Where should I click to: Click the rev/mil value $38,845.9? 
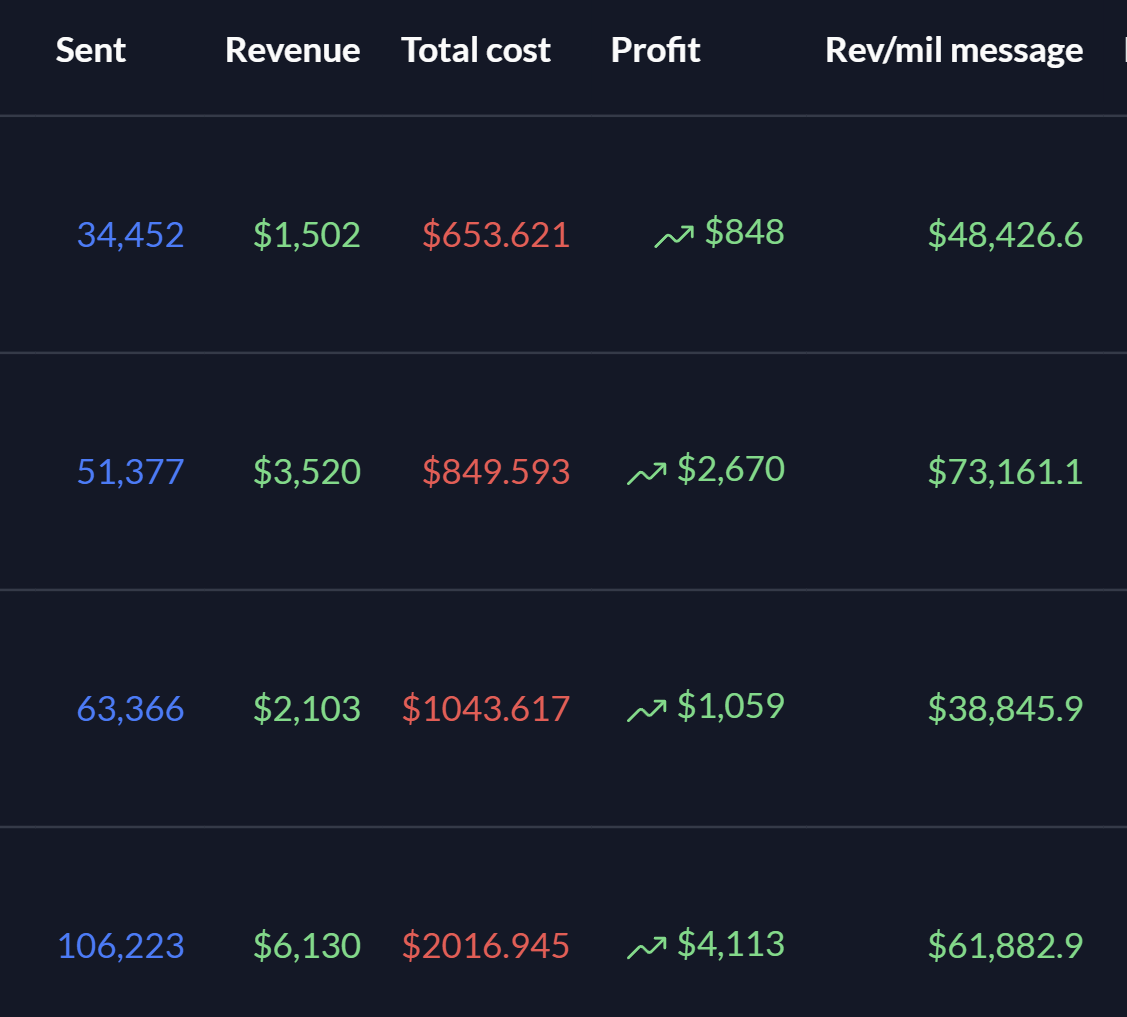(x=1006, y=709)
